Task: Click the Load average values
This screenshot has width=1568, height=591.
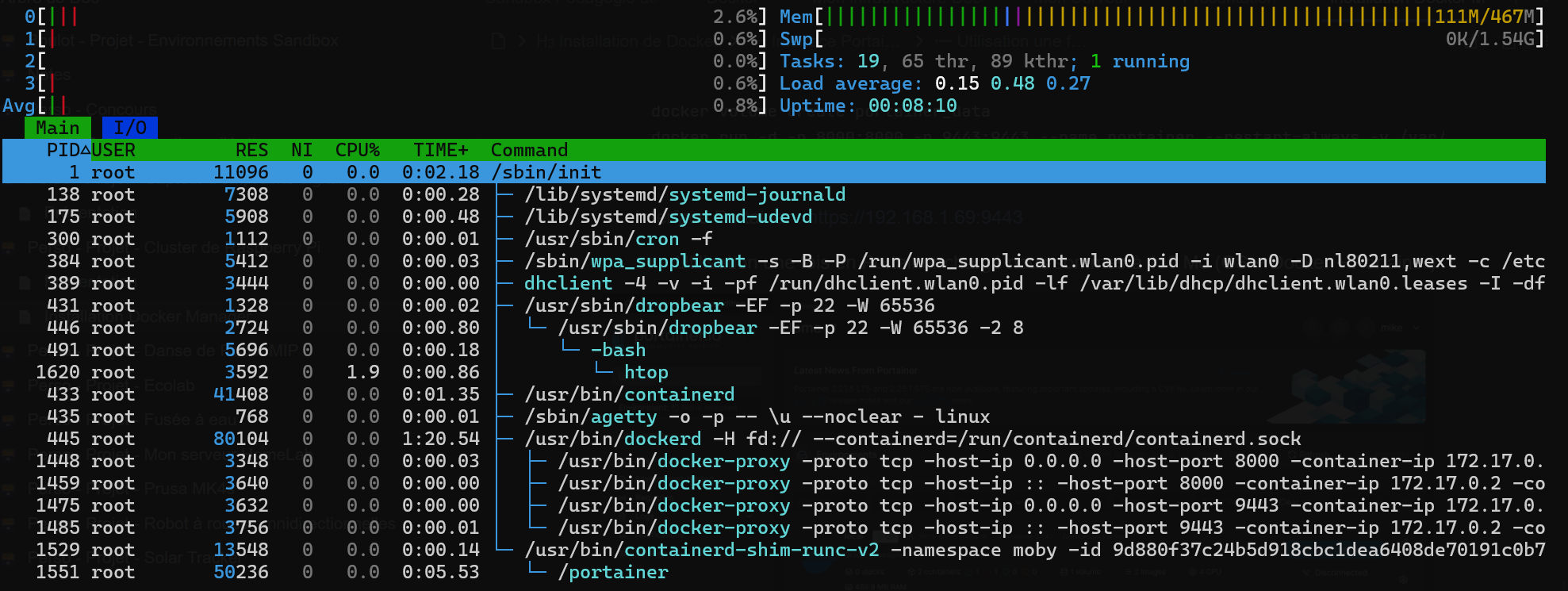Action: 1013,83
